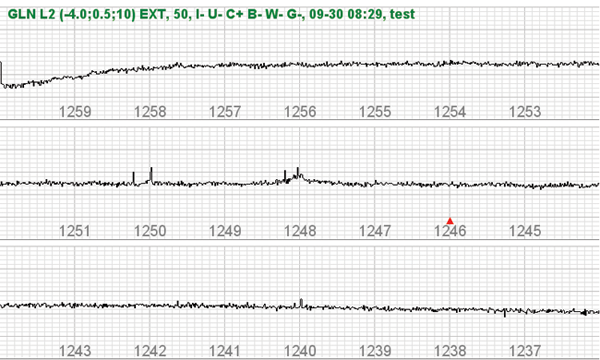Click the red triangle marker at 1246
This screenshot has height=360, width=600.
tap(450, 221)
